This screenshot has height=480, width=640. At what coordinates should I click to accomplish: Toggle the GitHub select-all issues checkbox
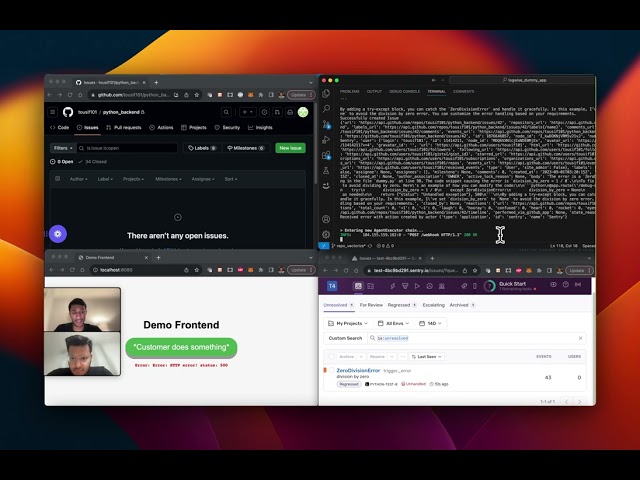58,179
